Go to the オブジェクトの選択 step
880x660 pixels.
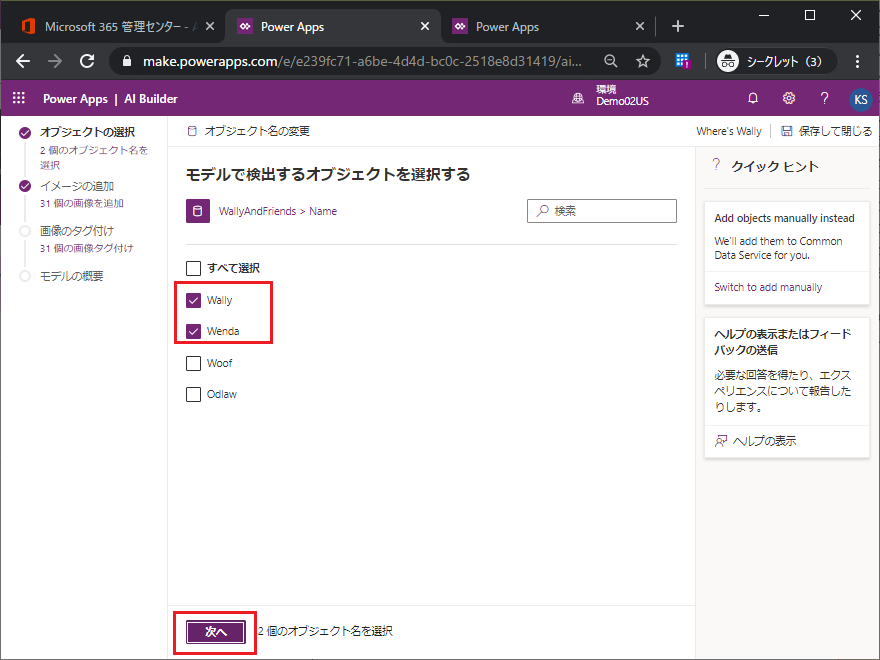87,132
